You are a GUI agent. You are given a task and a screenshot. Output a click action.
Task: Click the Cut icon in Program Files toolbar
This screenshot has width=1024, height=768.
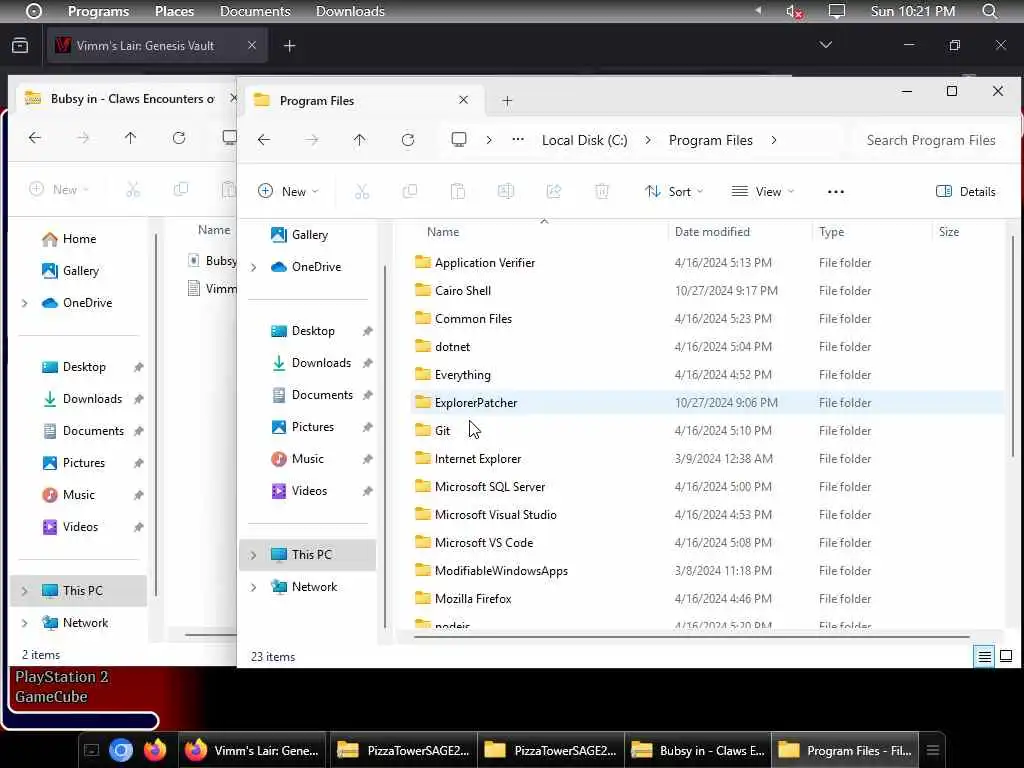362,191
